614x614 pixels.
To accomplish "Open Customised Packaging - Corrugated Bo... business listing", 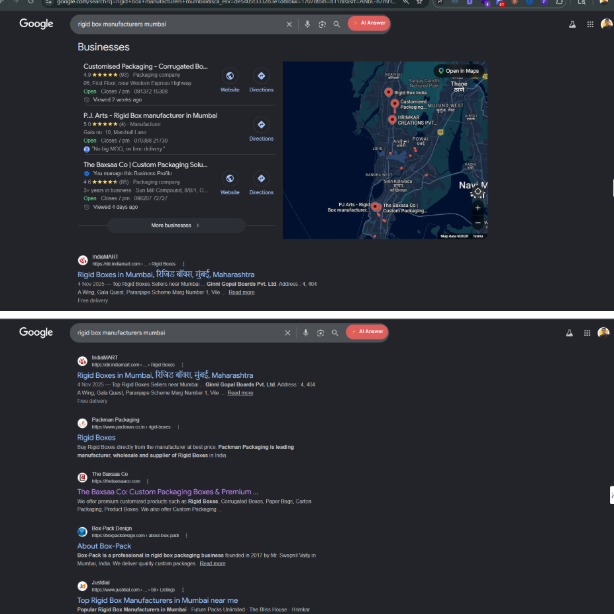I will point(146,67).
